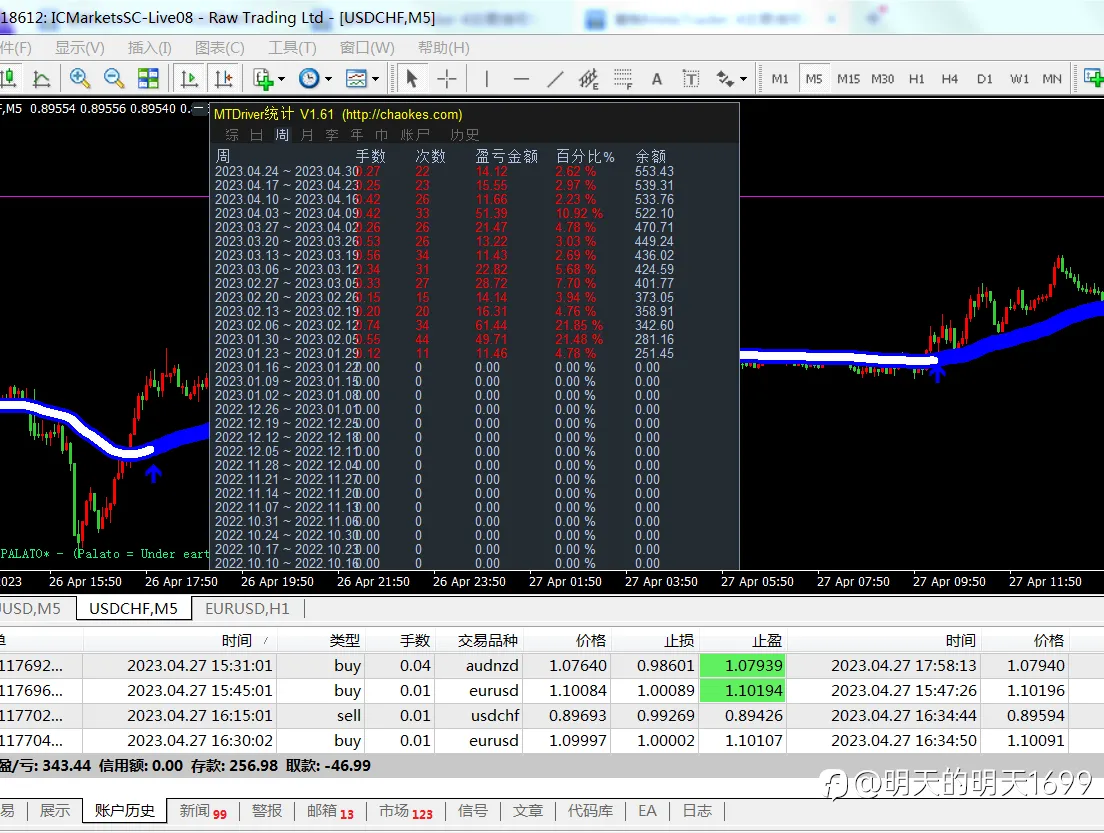Viewport: 1104px width, 833px height.
Task: Open the 日志 terminal tab
Action: 697,810
